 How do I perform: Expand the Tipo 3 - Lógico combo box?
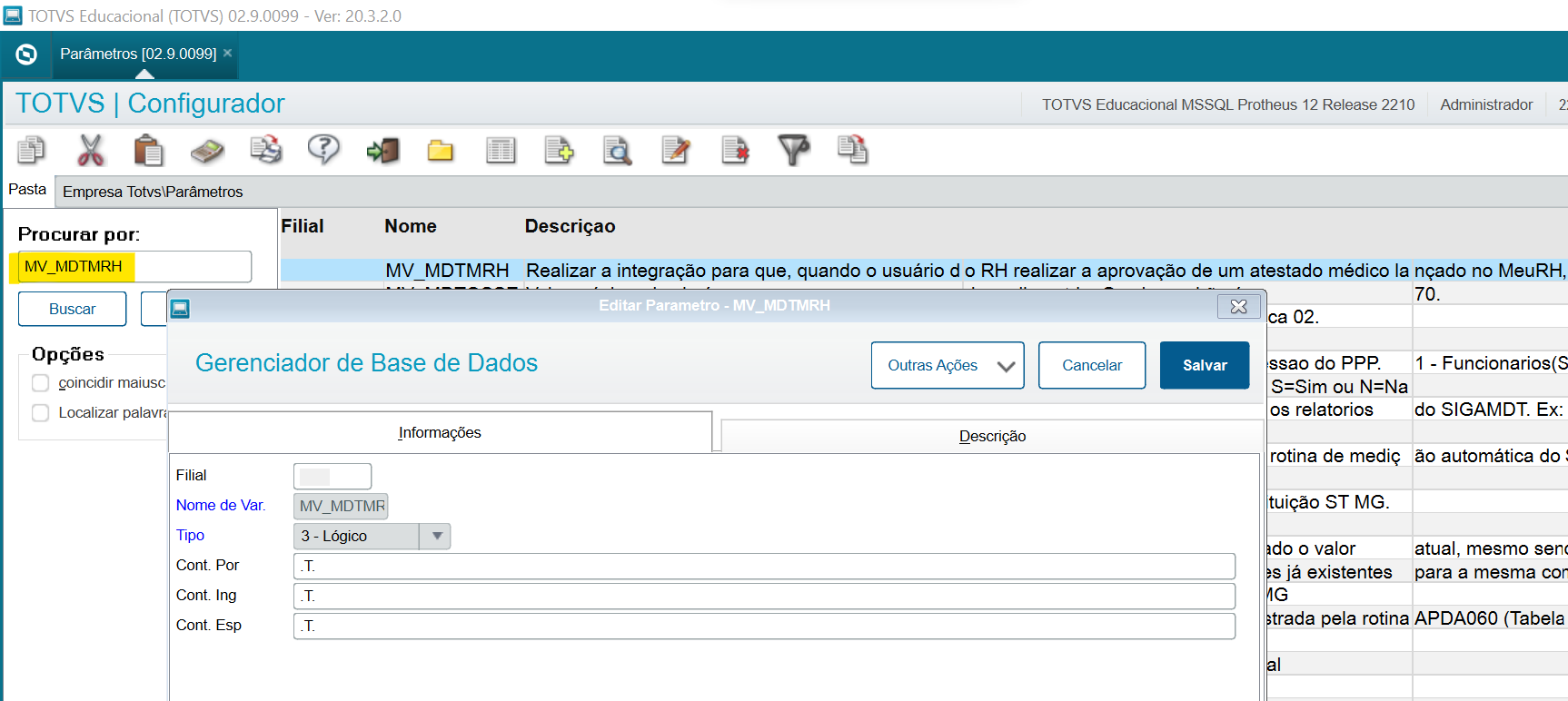click(437, 536)
